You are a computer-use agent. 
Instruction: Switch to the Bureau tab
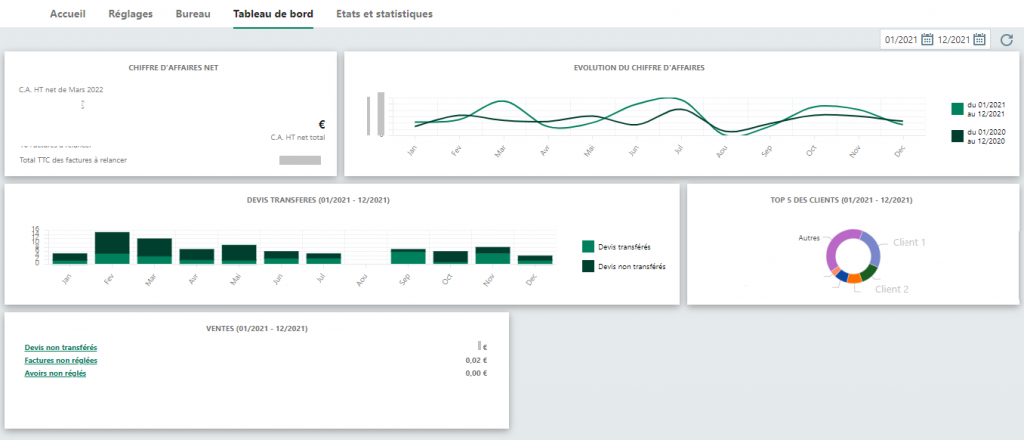coord(192,15)
